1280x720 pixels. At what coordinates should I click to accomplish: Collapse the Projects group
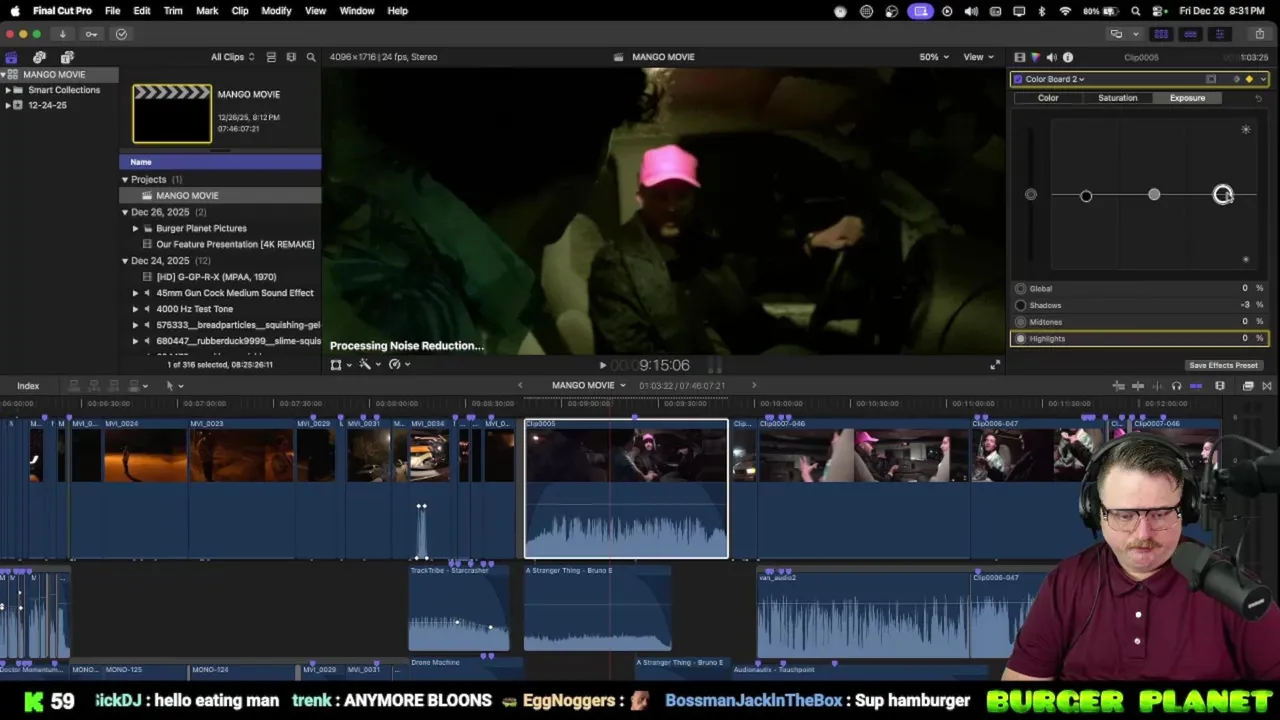(x=125, y=180)
